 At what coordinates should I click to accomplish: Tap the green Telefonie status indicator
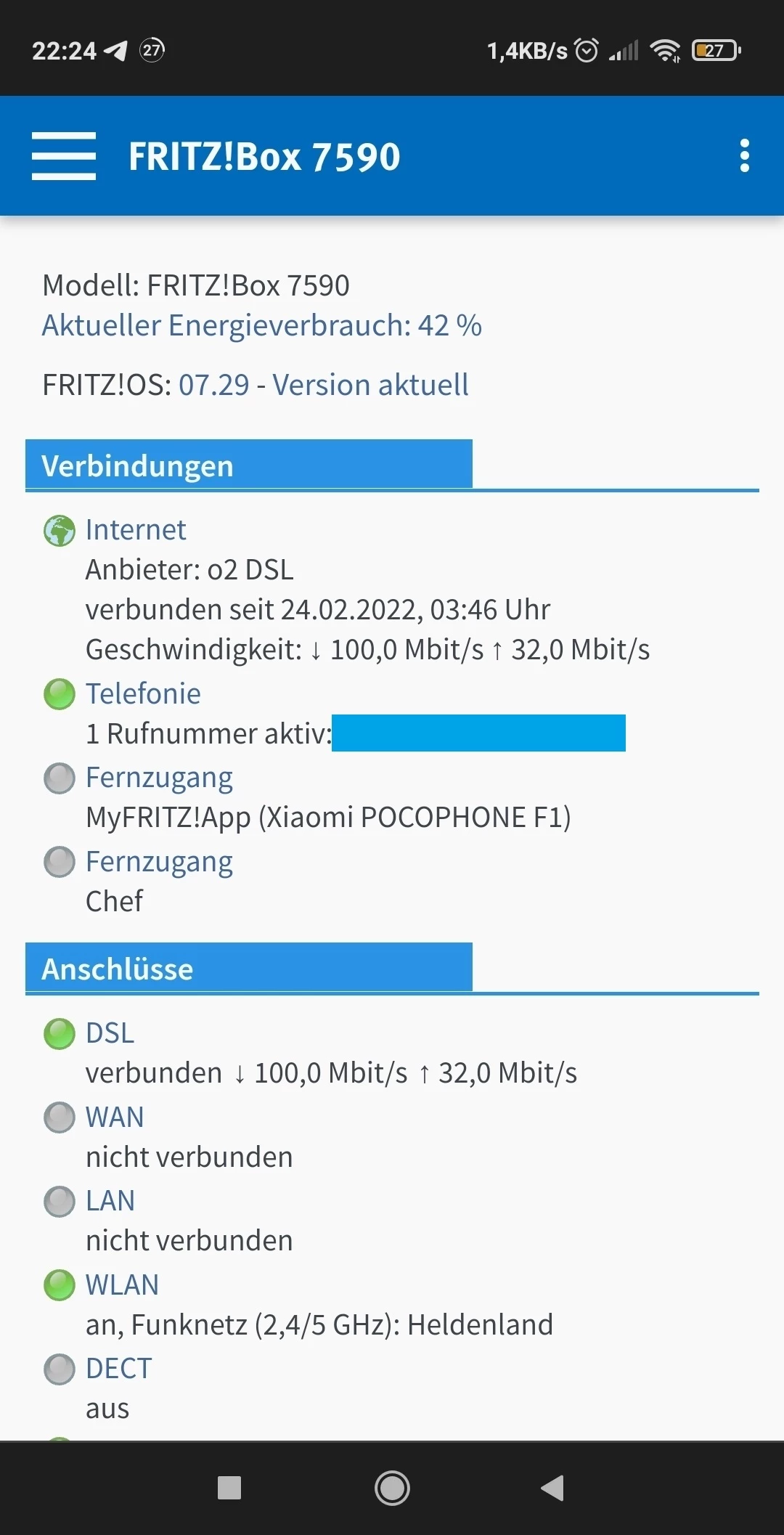click(x=60, y=694)
